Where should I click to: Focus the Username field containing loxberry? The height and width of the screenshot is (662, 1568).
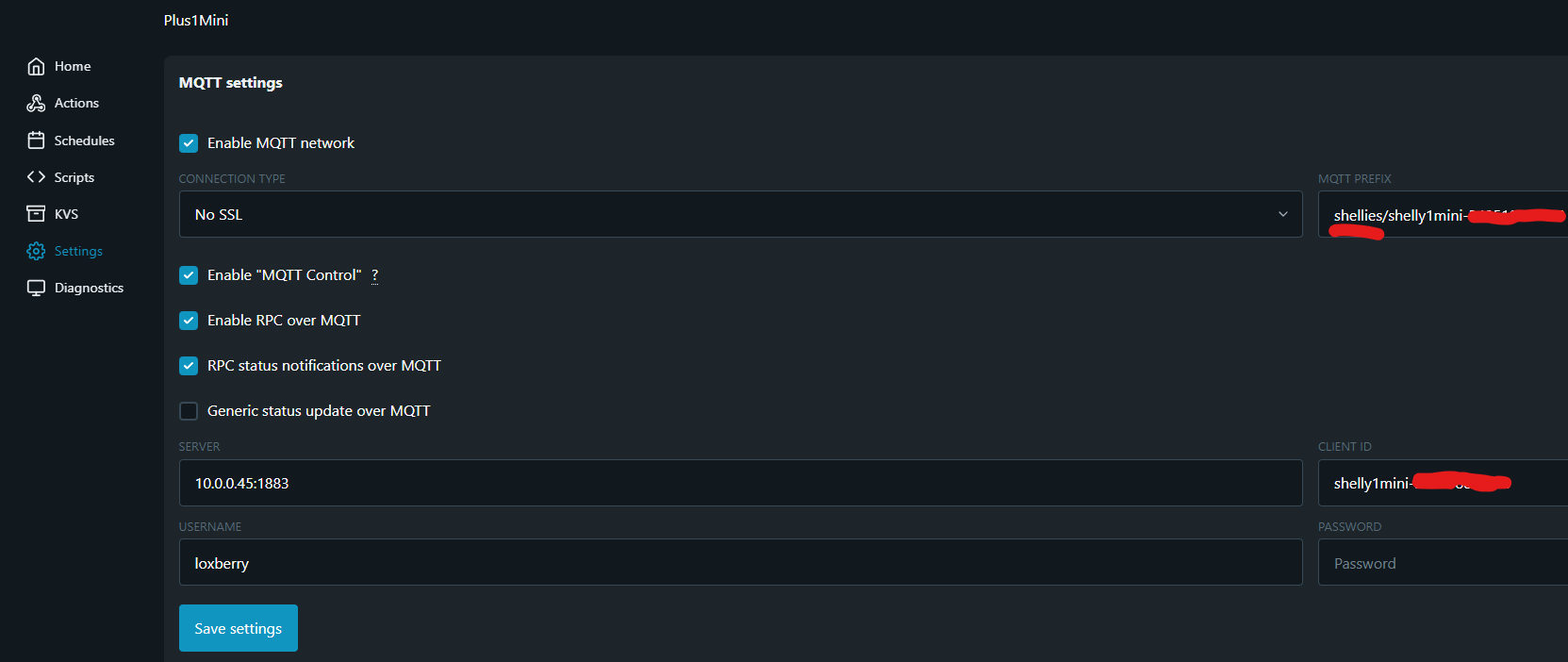point(740,563)
